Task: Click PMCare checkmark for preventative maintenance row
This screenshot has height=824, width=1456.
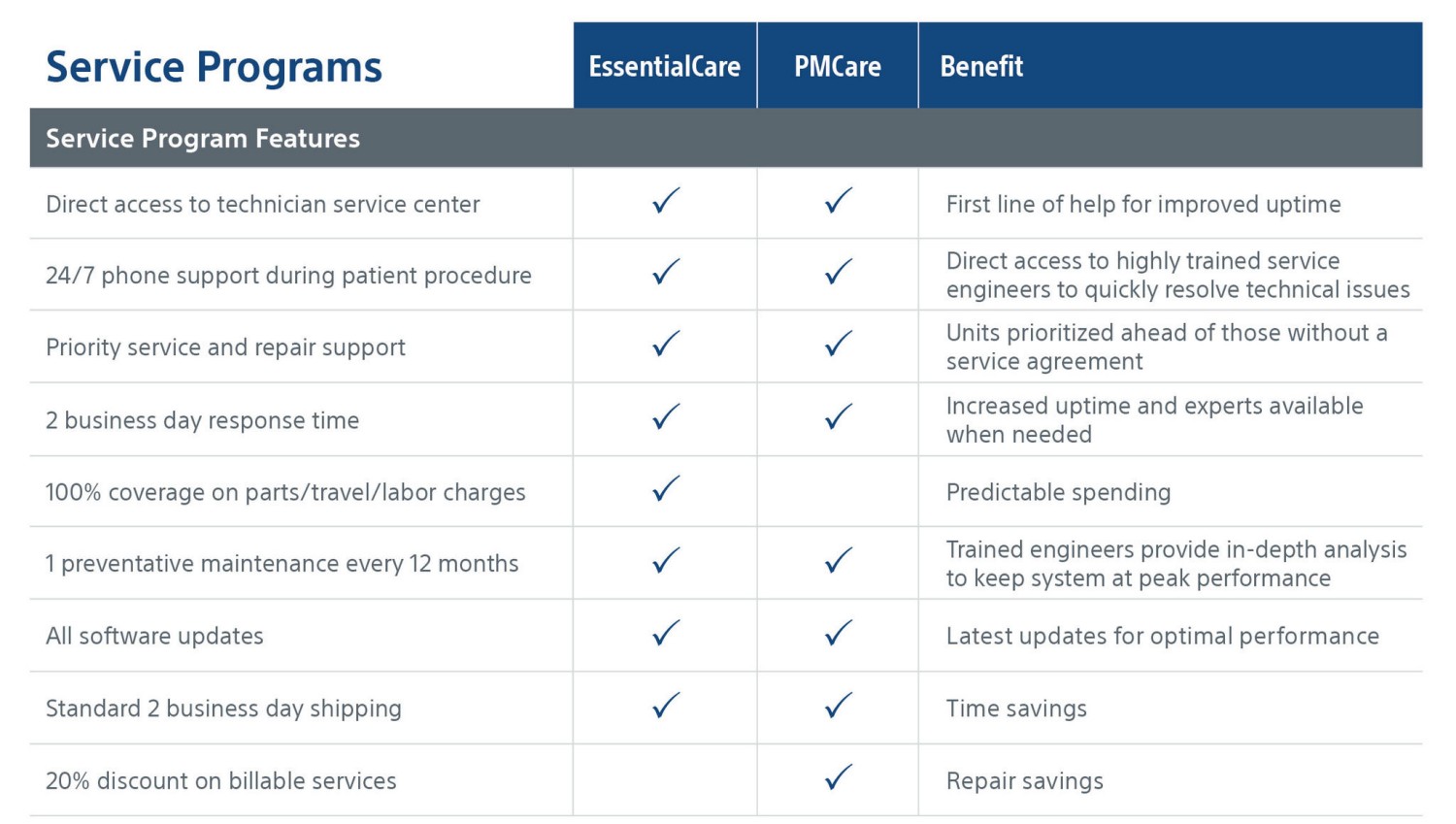Action: (x=839, y=560)
